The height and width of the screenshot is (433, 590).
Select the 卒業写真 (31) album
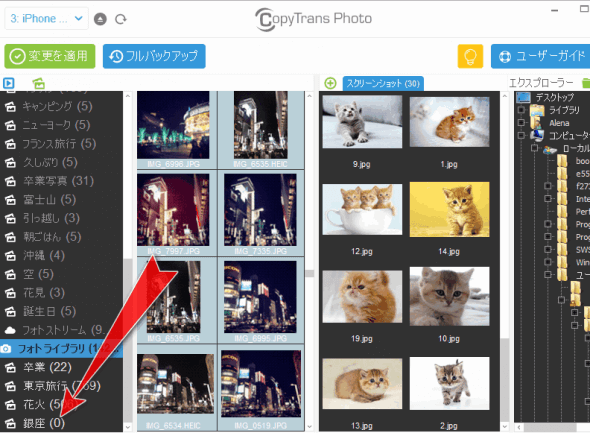coord(61,181)
